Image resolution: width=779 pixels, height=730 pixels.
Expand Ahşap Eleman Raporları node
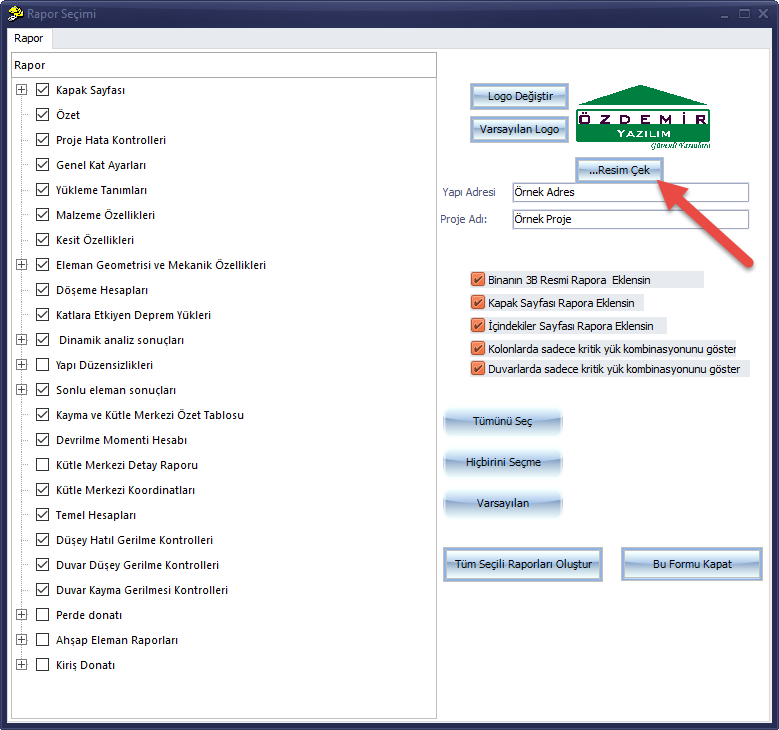[x=21, y=640]
